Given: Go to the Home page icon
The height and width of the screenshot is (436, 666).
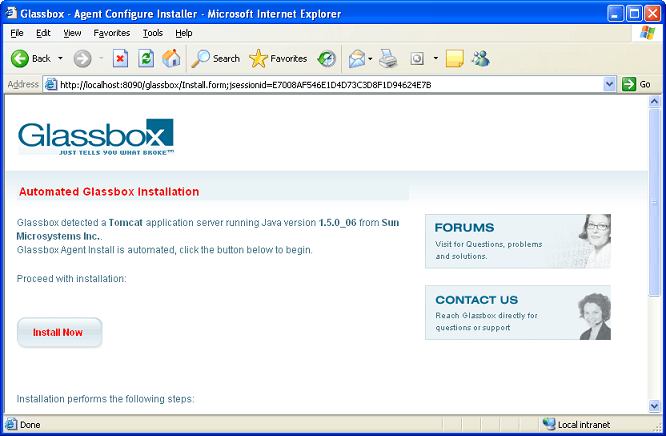Looking at the screenshot, I should click(x=171, y=59).
